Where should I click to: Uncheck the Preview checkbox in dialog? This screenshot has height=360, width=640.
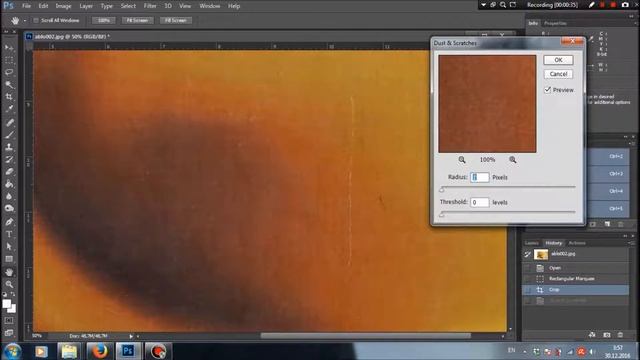point(547,89)
